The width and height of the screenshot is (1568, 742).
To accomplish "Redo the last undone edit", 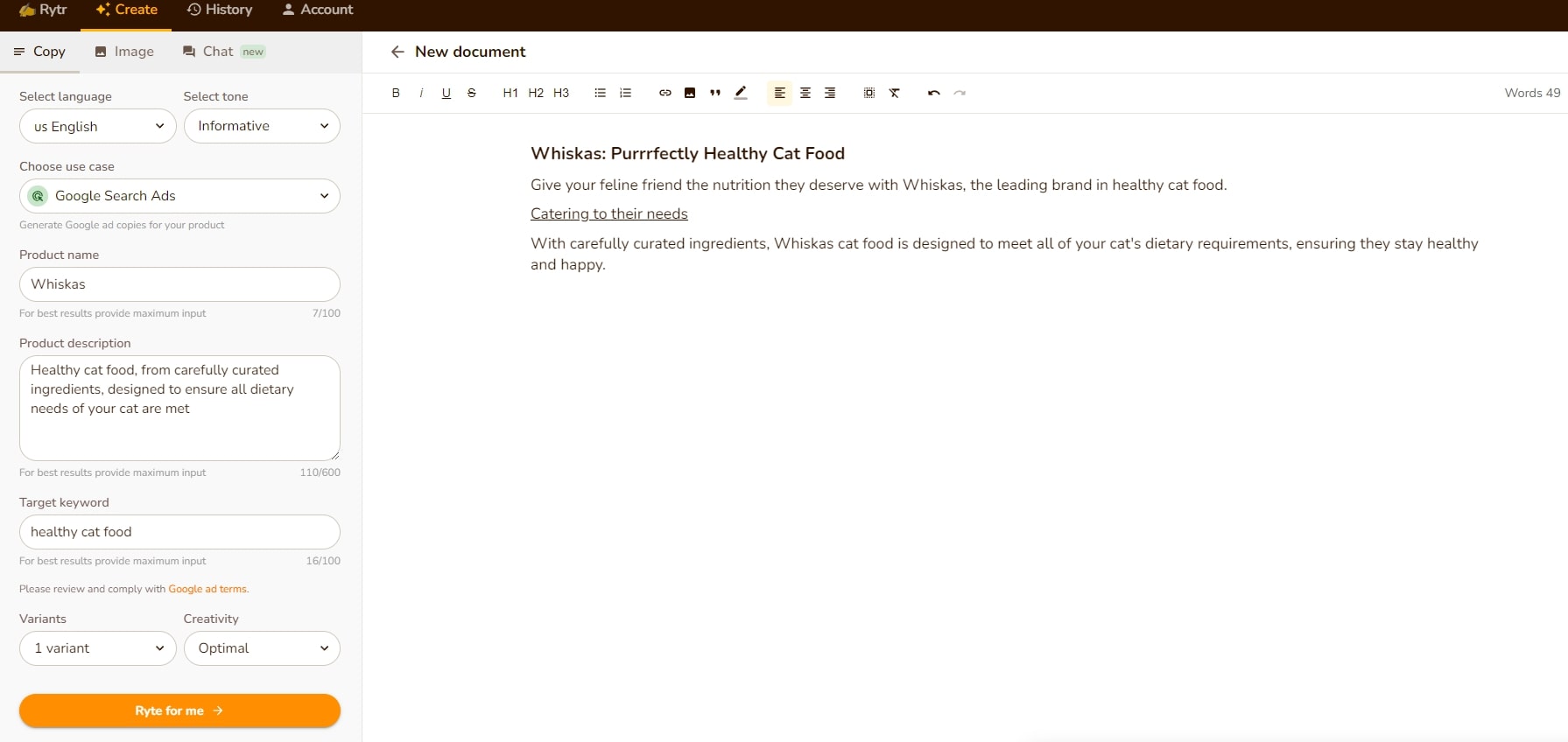I will pyautogui.click(x=960, y=93).
